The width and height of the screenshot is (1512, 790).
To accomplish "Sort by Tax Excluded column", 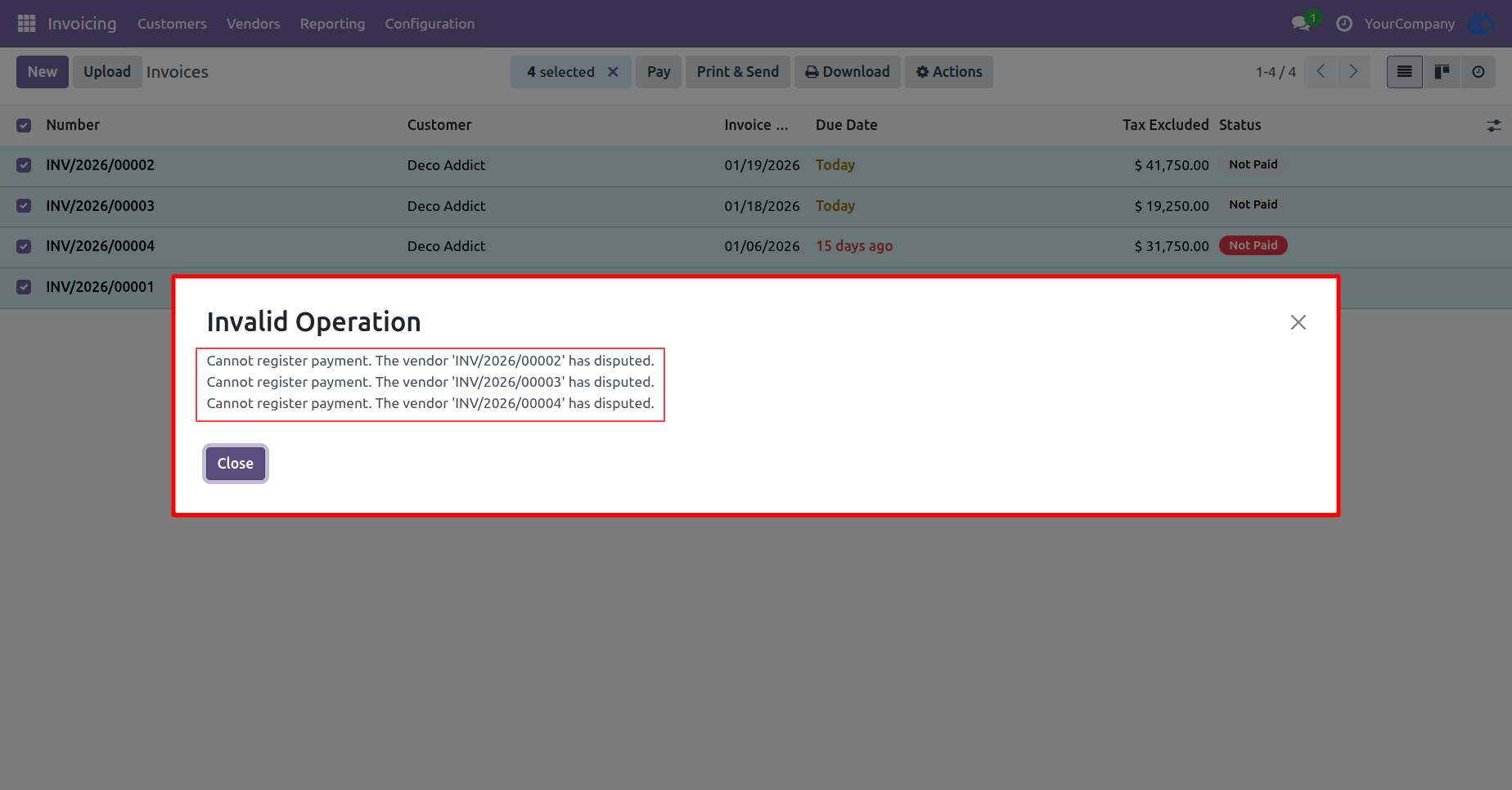I will point(1166,125).
